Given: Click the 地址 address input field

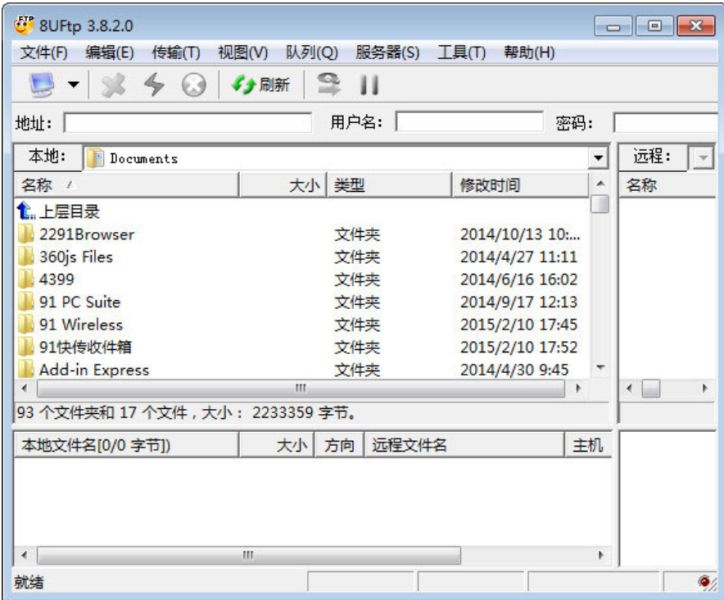Looking at the screenshot, I should tap(187, 123).
